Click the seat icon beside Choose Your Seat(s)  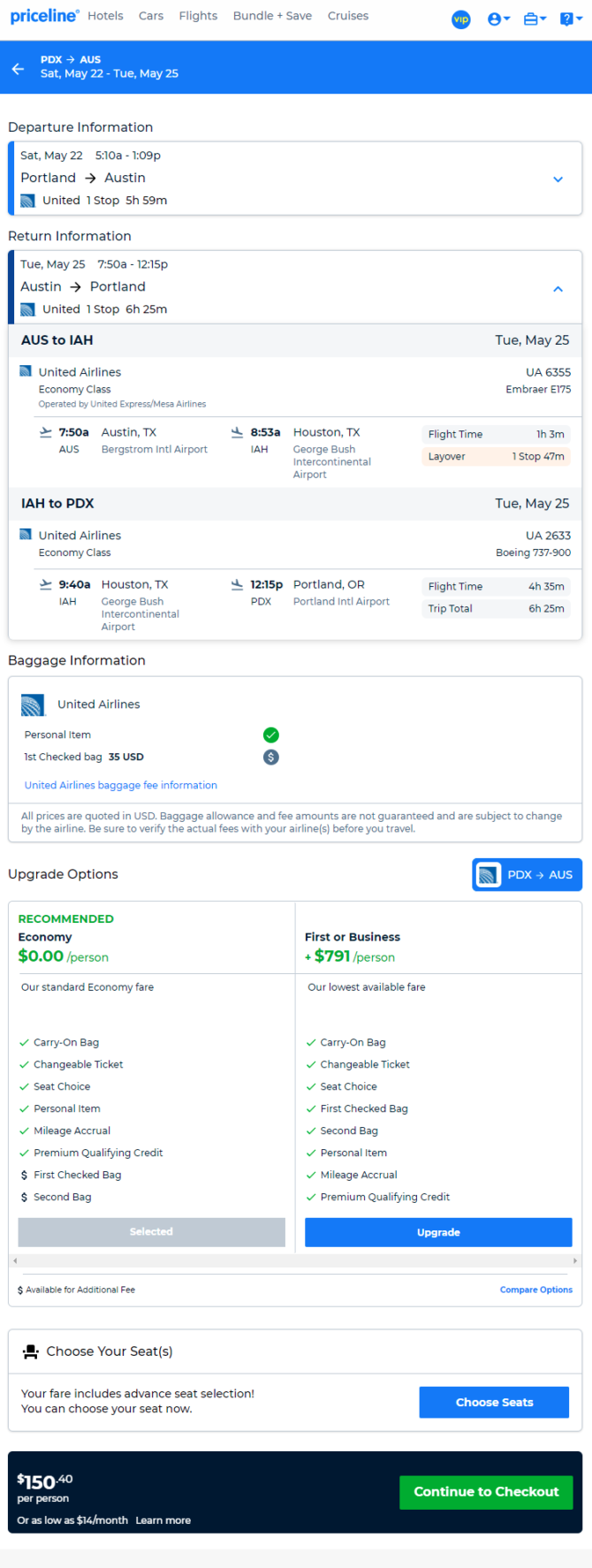31,1351
